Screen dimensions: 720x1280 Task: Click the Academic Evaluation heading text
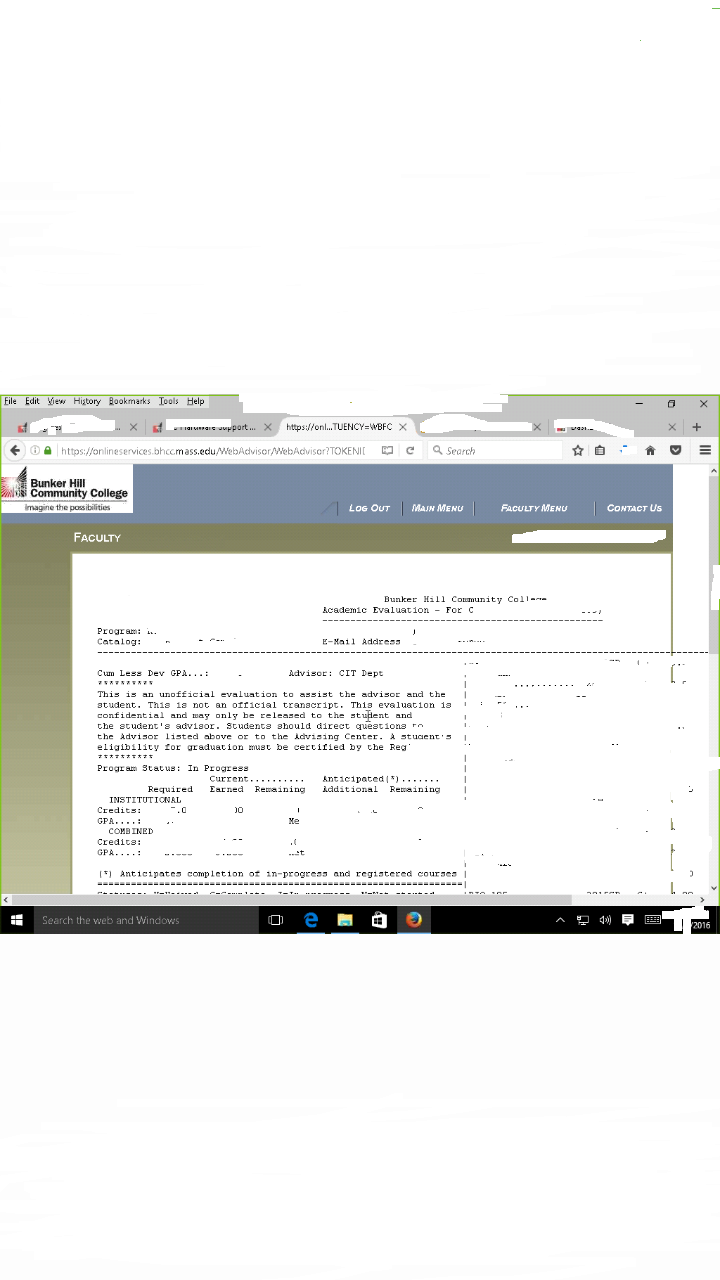coord(398,610)
